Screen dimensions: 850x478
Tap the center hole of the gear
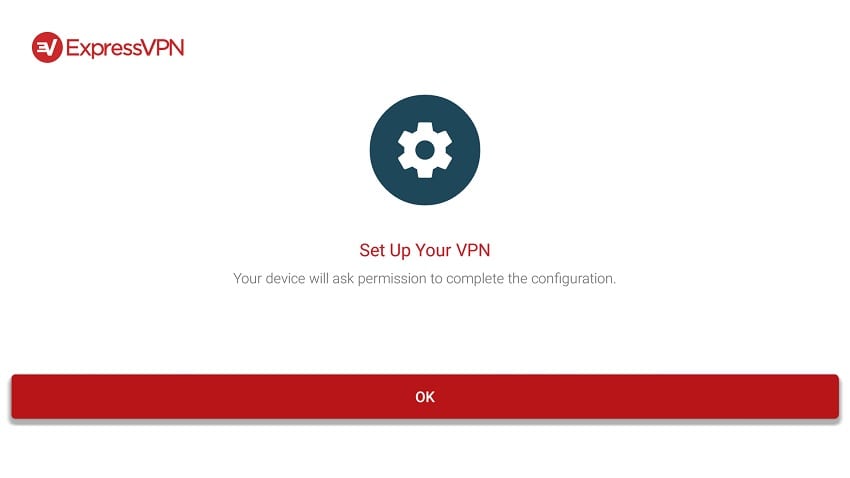click(x=425, y=150)
